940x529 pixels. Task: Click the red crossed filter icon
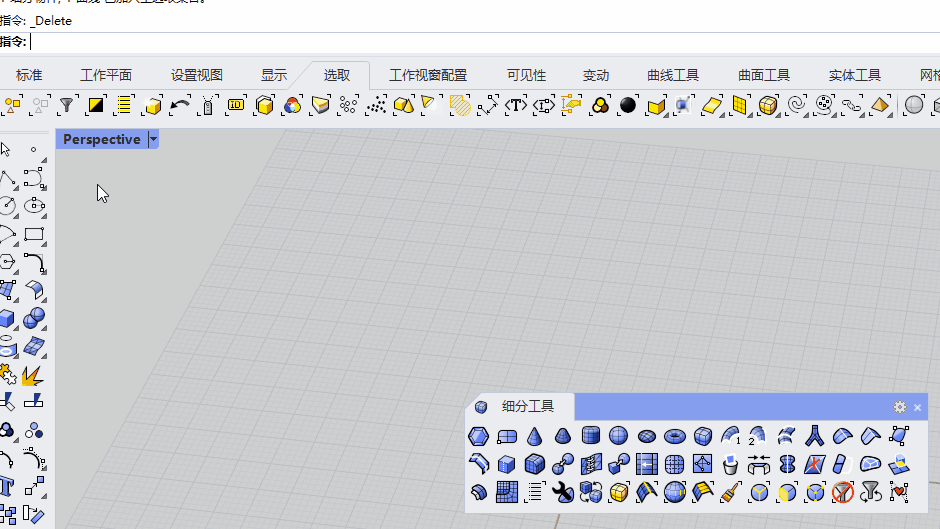[x=842, y=492]
